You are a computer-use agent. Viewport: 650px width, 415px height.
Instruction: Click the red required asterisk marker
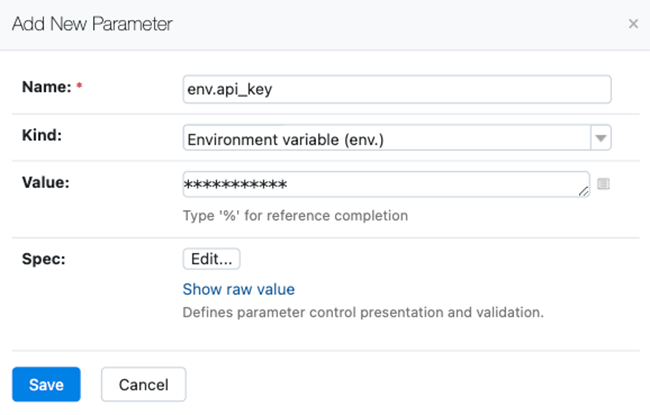[79, 87]
